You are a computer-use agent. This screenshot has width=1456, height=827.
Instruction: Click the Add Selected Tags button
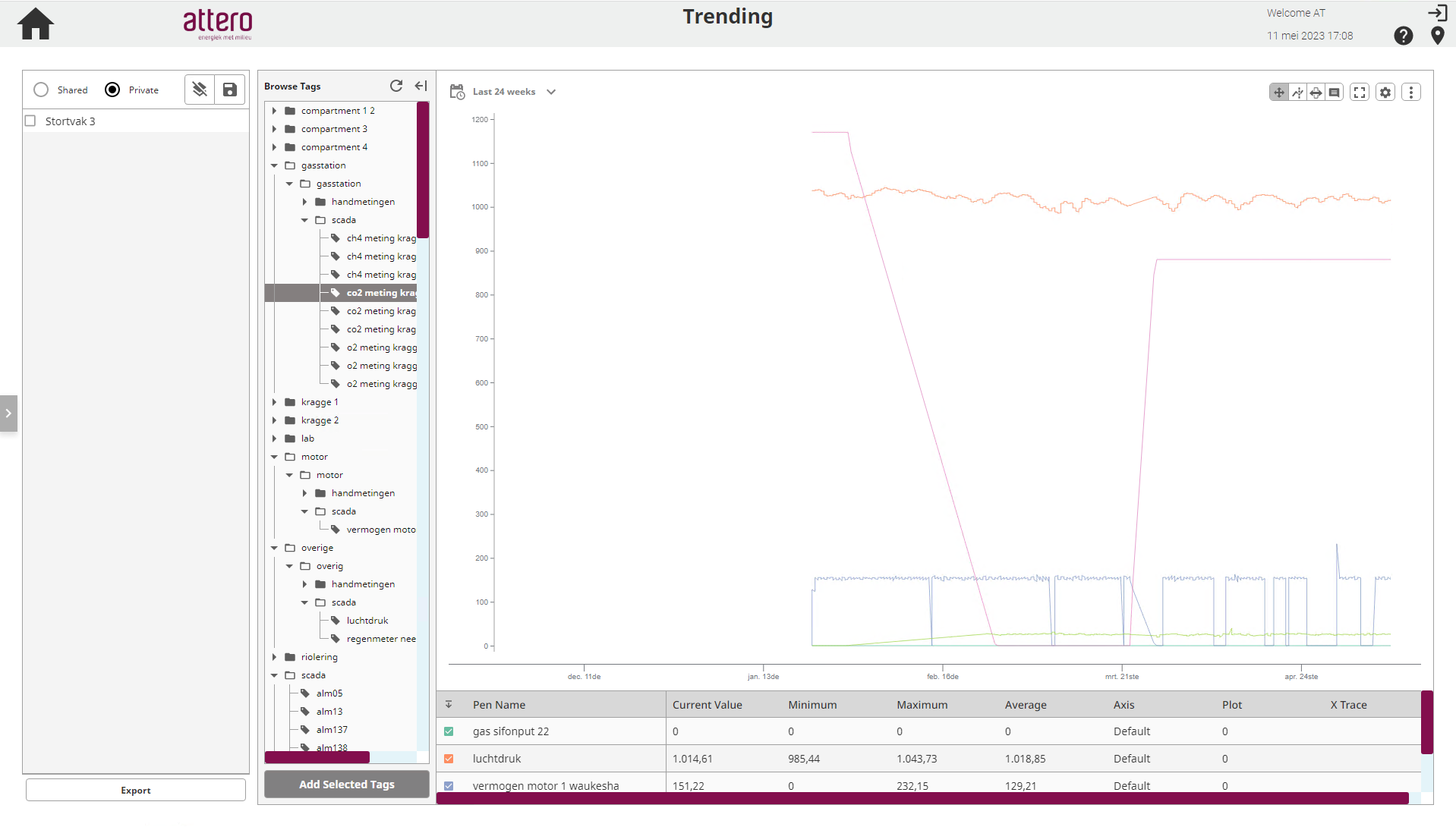[346, 785]
